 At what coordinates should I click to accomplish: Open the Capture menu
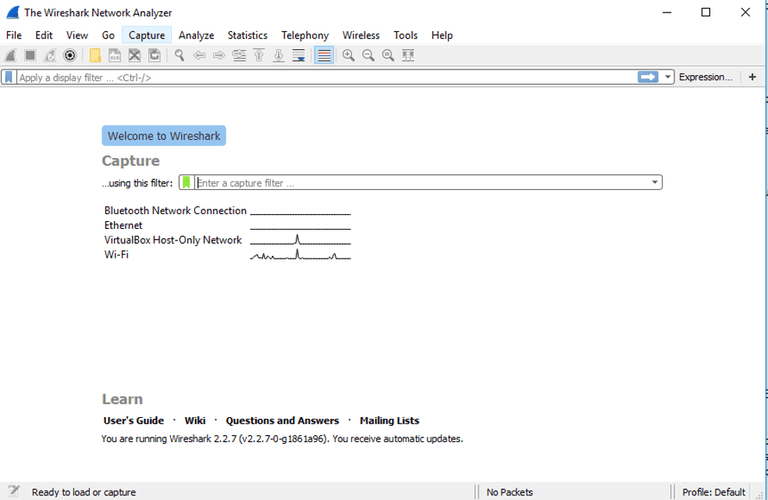point(146,35)
